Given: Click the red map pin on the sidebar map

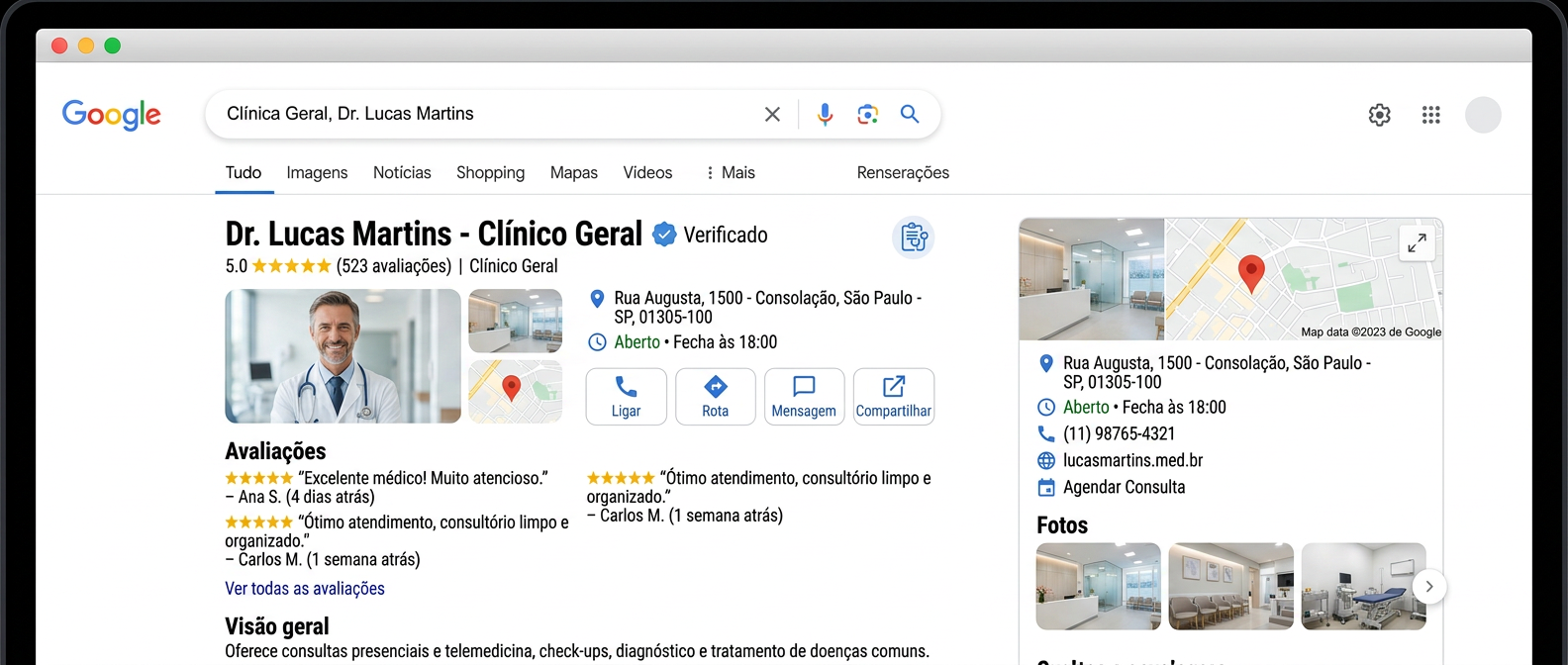Looking at the screenshot, I should [x=1251, y=274].
